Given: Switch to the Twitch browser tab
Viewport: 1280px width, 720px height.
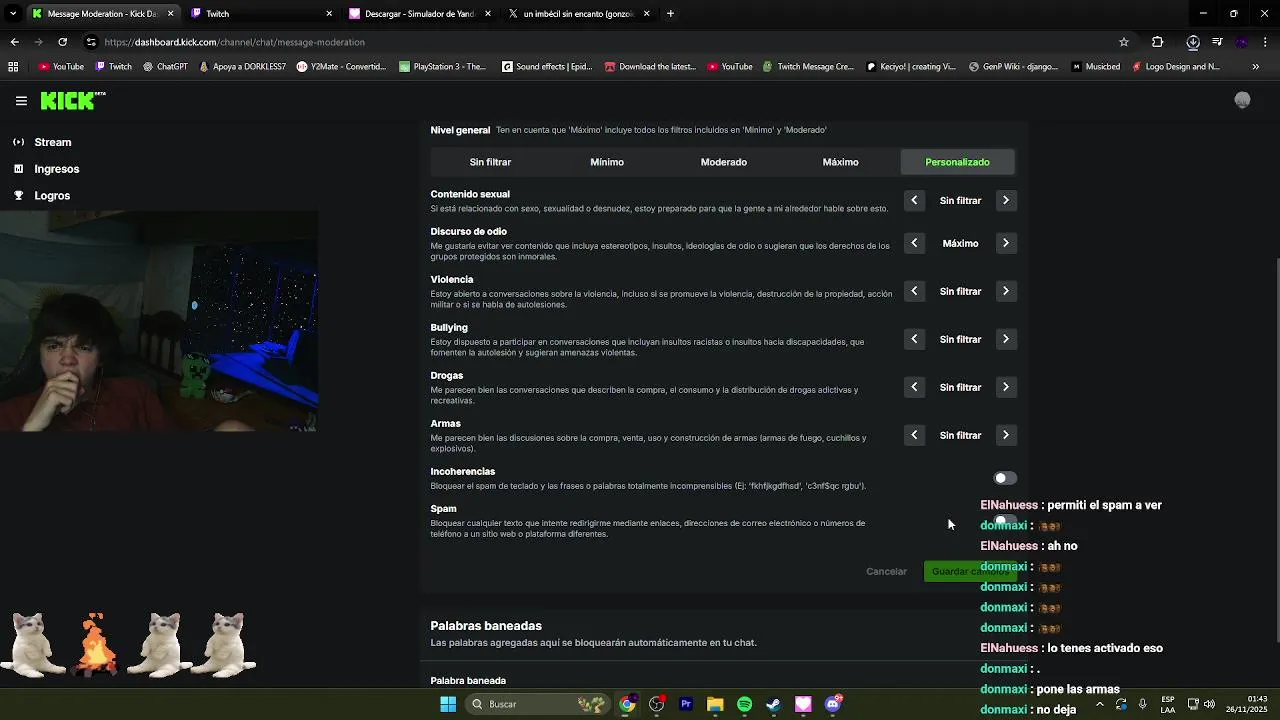Looking at the screenshot, I should (x=260, y=14).
